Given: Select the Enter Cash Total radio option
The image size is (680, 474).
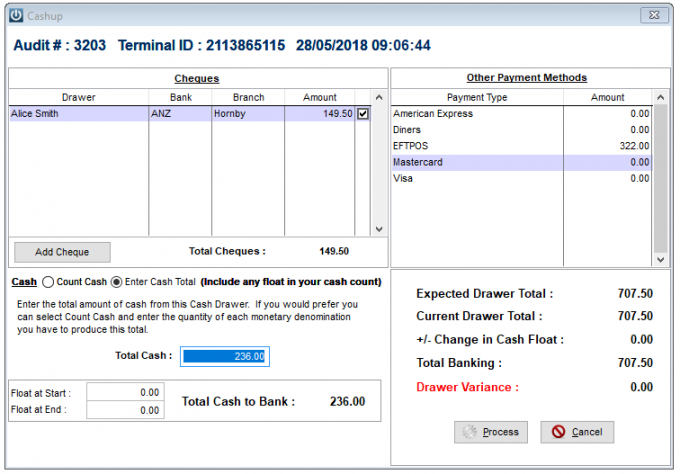Looking at the screenshot, I should (x=116, y=282).
